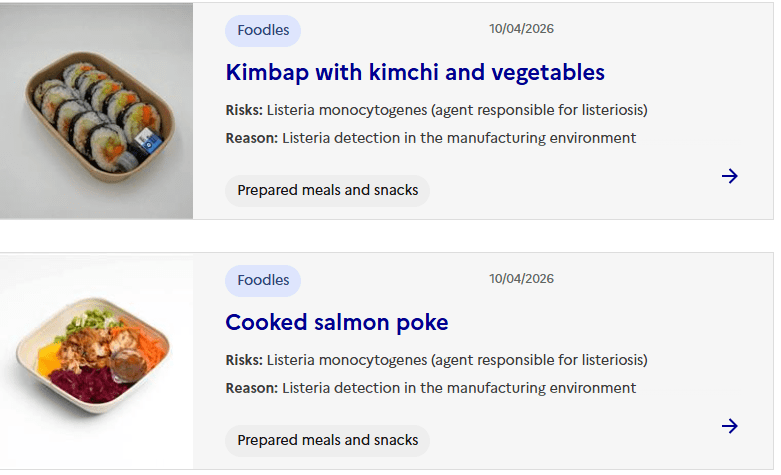
Task: Click bold 'Reason:' label on salmon poke card
Action: tap(251, 388)
